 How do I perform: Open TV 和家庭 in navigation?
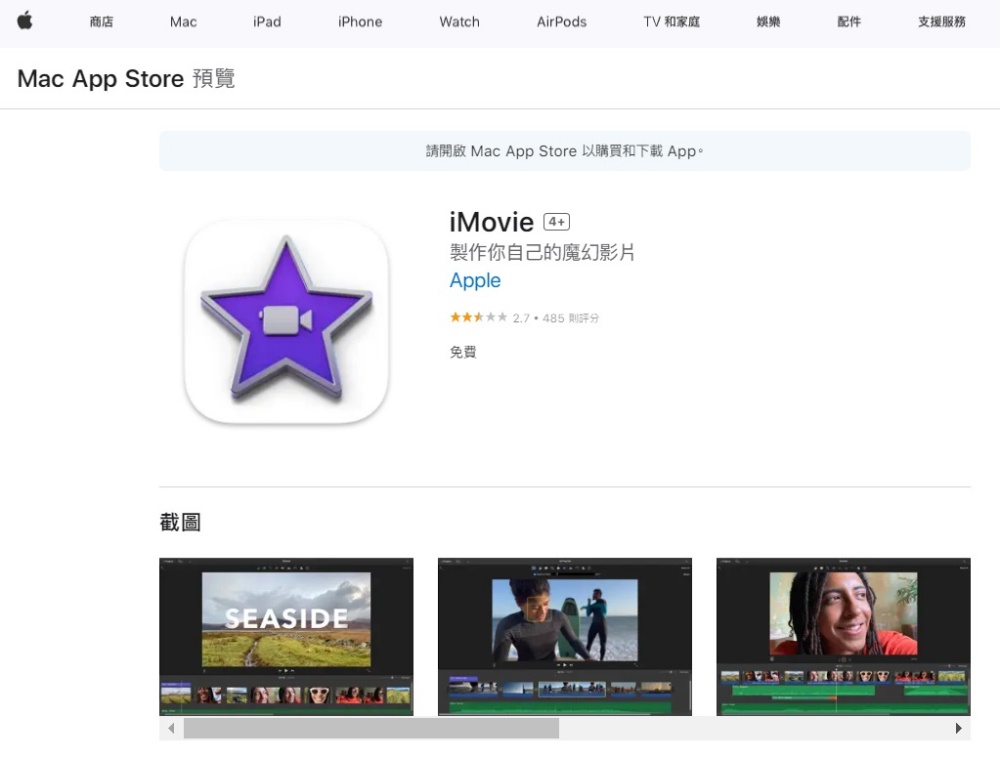coord(671,22)
